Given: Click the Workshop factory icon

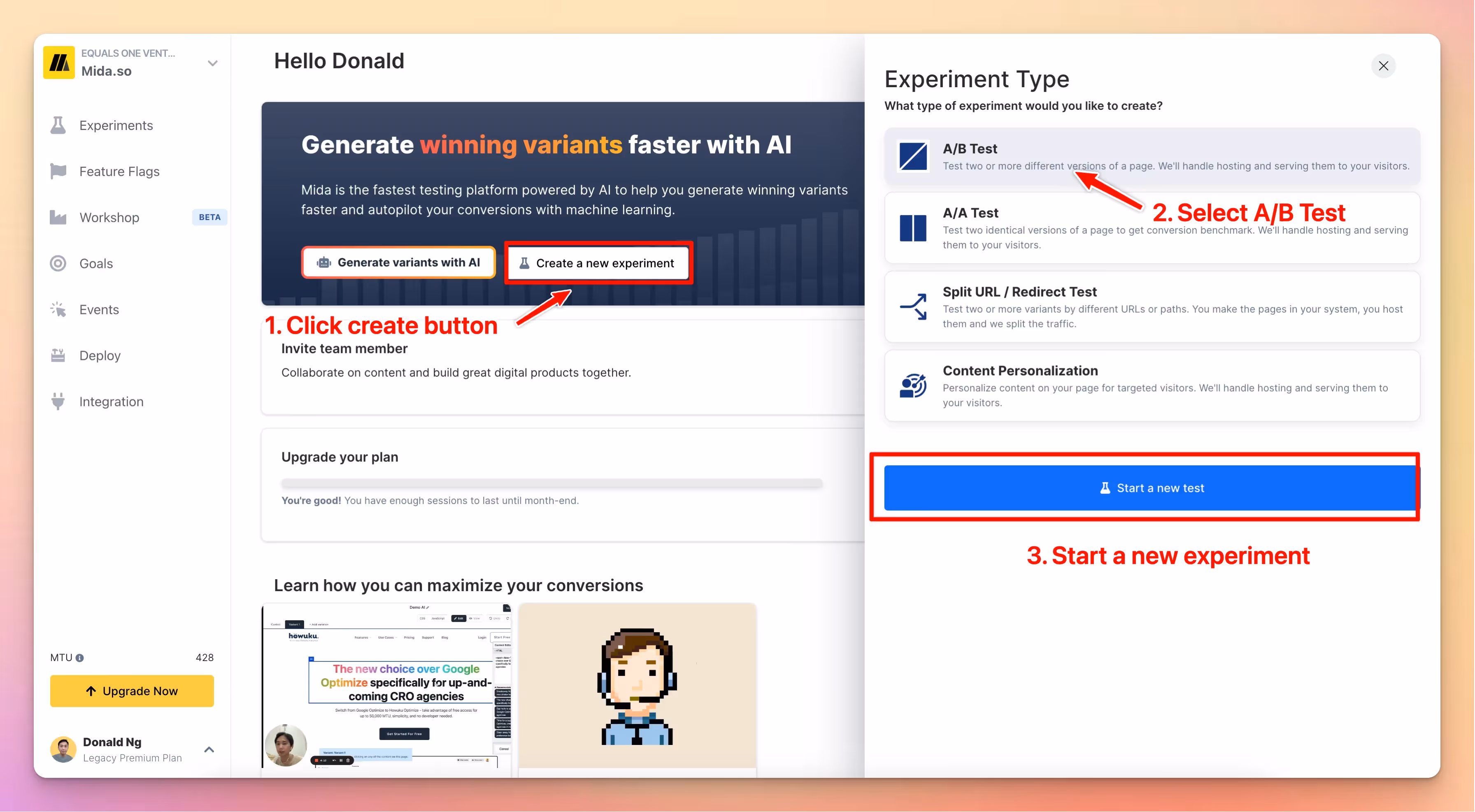Looking at the screenshot, I should tap(58, 218).
